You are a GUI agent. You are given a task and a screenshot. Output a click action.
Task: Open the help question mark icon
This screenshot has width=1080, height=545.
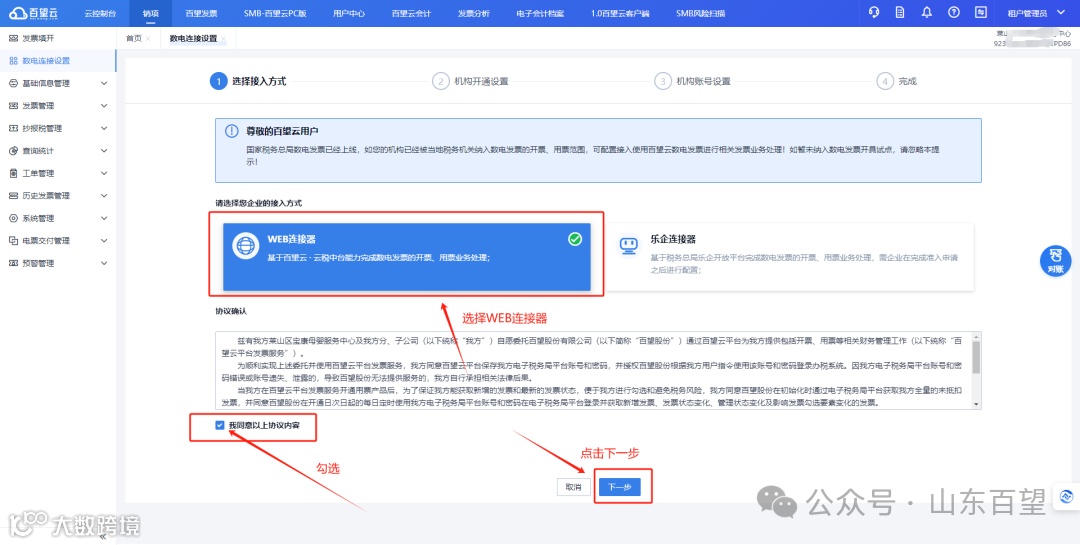tap(954, 12)
